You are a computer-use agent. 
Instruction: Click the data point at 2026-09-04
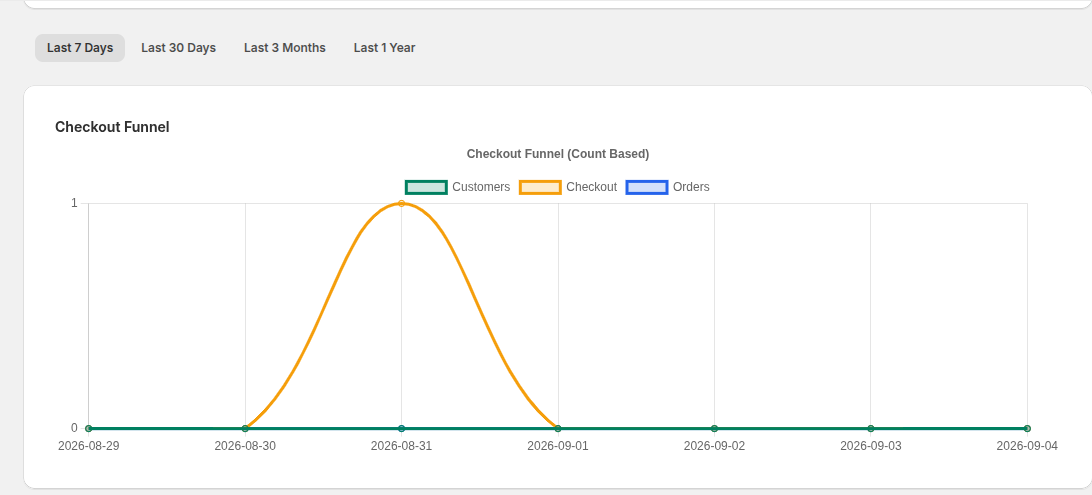point(1027,429)
